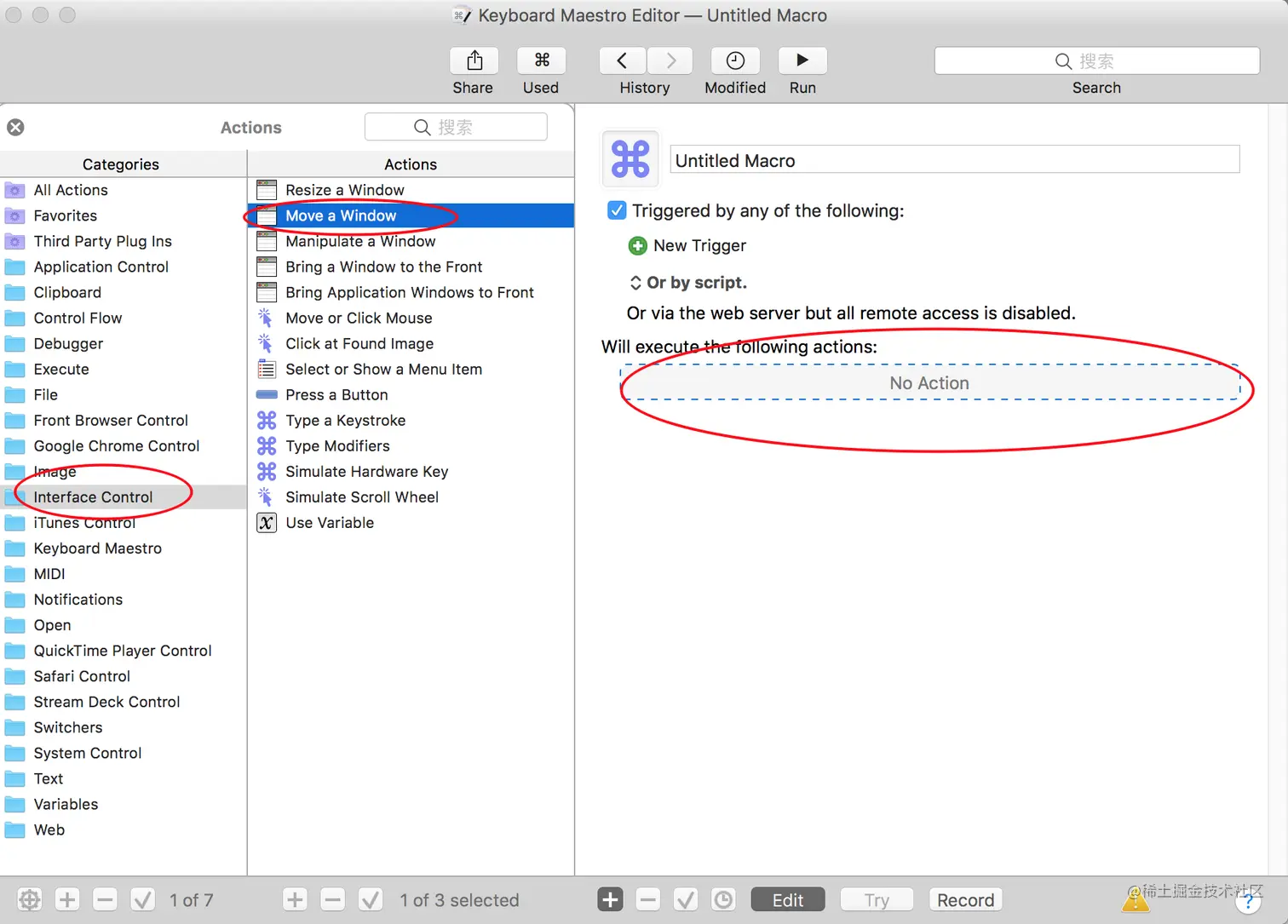Screen dimensions: 1288x924
Task: Select System Control category
Action: [124, 753]
